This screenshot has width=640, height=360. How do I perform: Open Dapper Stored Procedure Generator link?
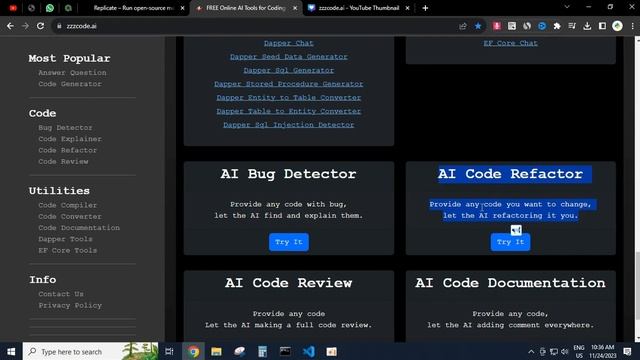[x=289, y=84]
